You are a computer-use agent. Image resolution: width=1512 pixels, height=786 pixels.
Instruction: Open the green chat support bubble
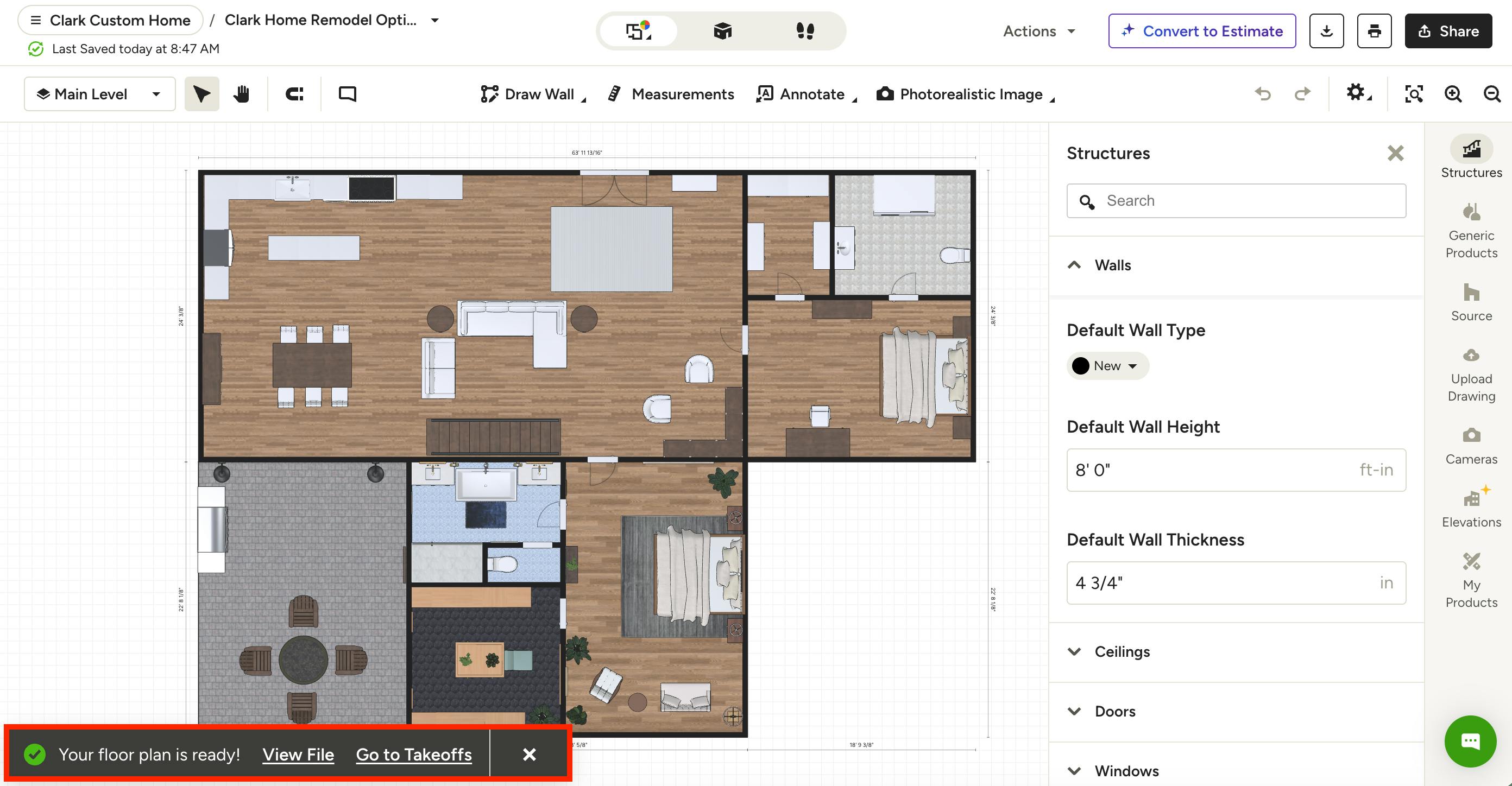pyautogui.click(x=1470, y=741)
